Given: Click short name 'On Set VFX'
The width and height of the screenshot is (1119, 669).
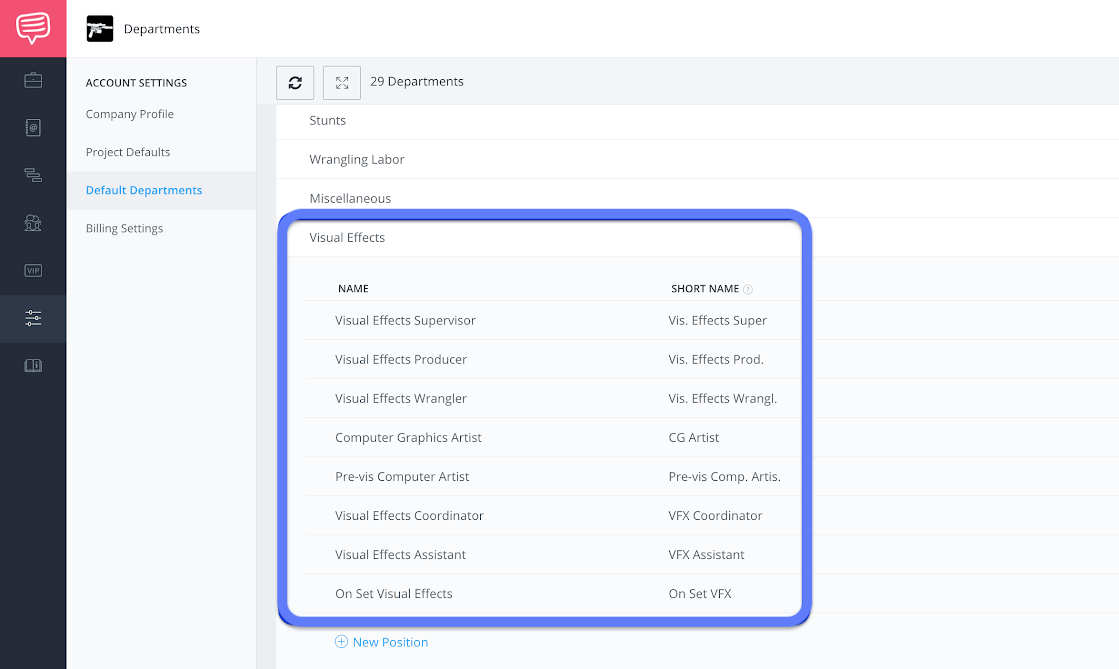Looking at the screenshot, I should click(699, 593).
